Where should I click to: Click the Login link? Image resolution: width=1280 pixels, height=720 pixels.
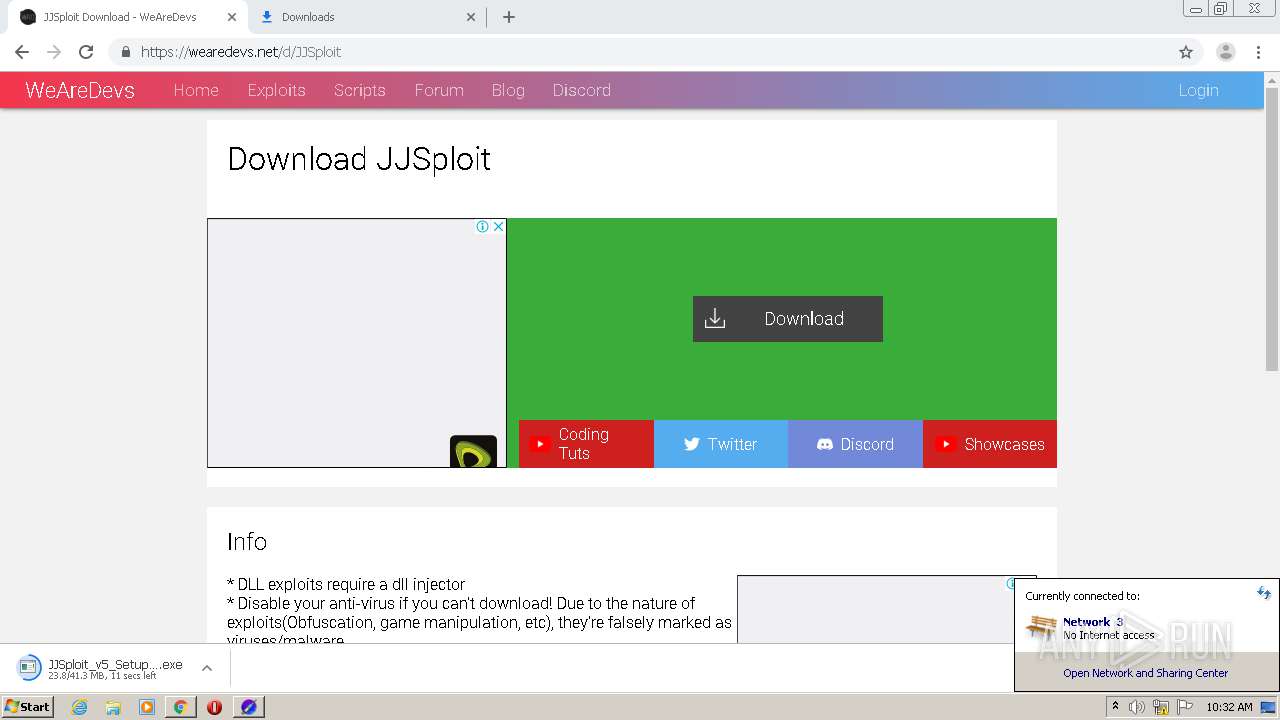click(1198, 90)
